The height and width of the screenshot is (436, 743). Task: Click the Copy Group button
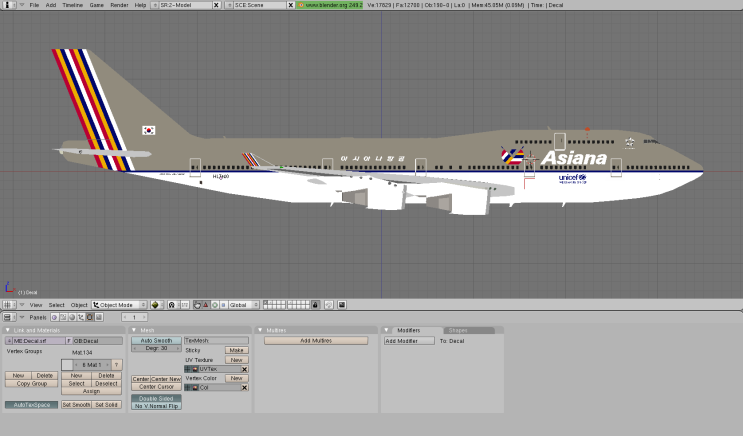point(32,383)
